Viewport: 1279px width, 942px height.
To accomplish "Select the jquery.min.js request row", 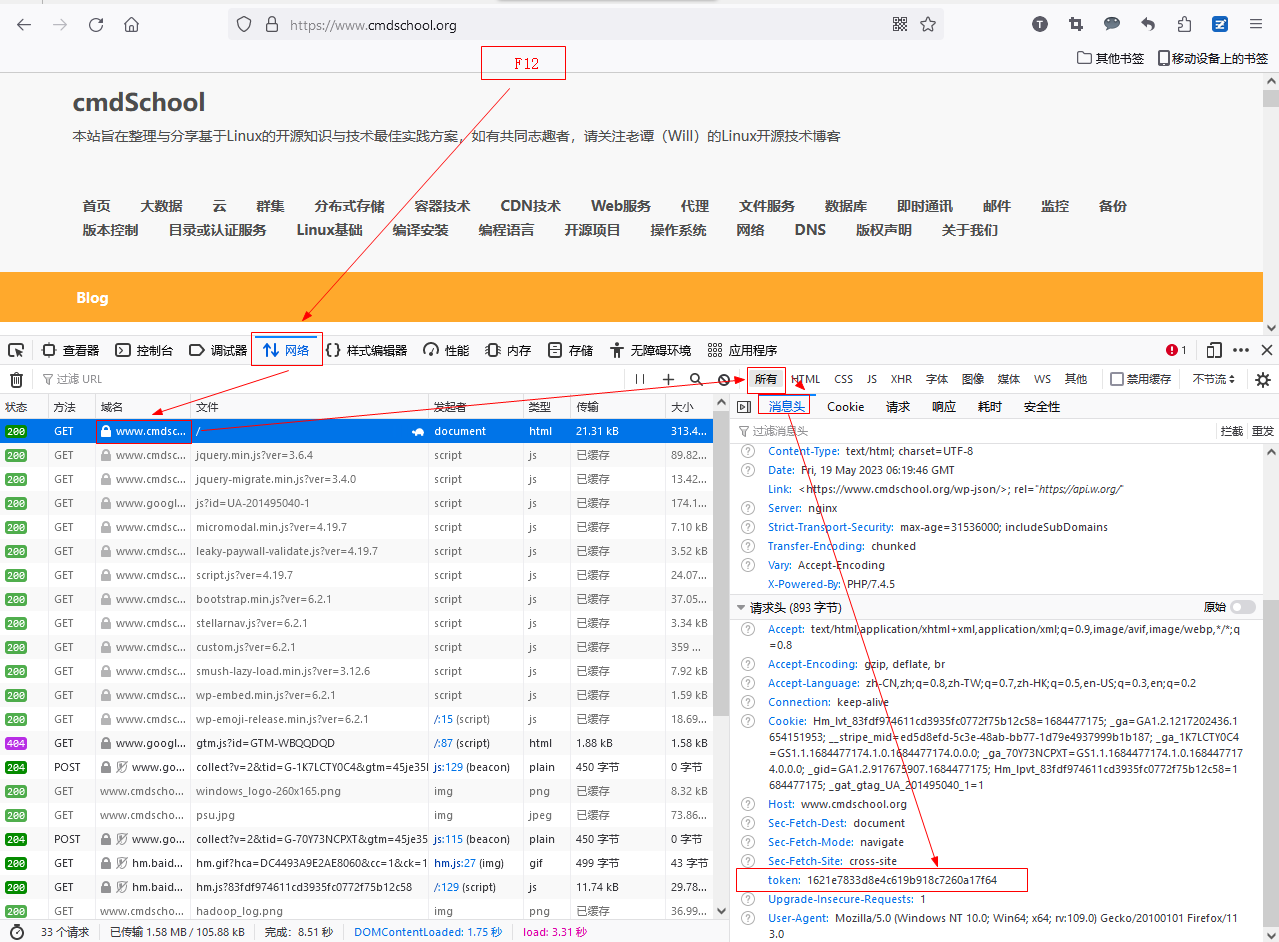I will point(254,455).
